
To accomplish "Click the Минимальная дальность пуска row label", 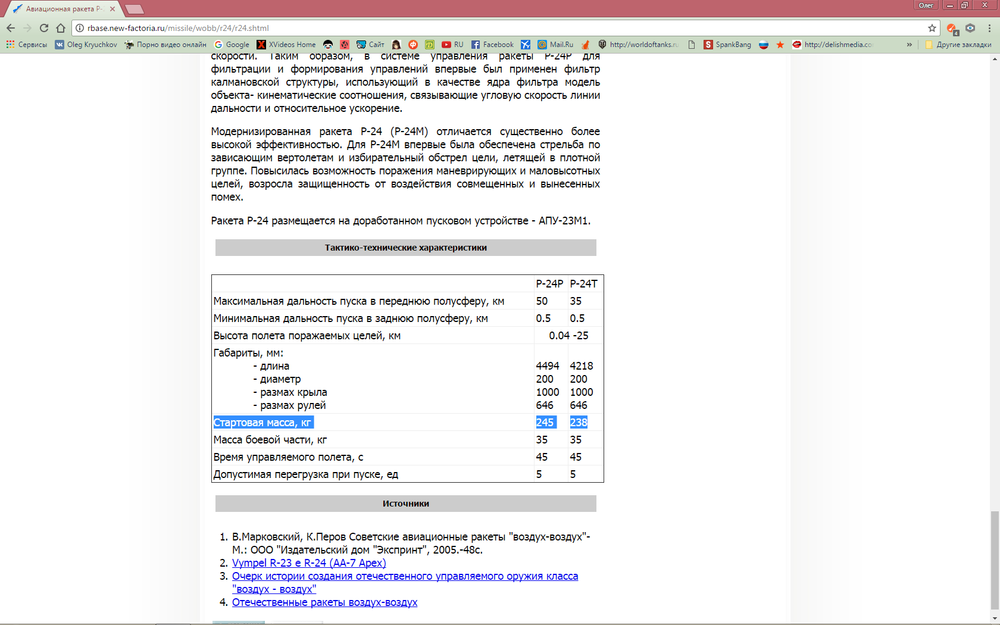I will pos(351,318).
